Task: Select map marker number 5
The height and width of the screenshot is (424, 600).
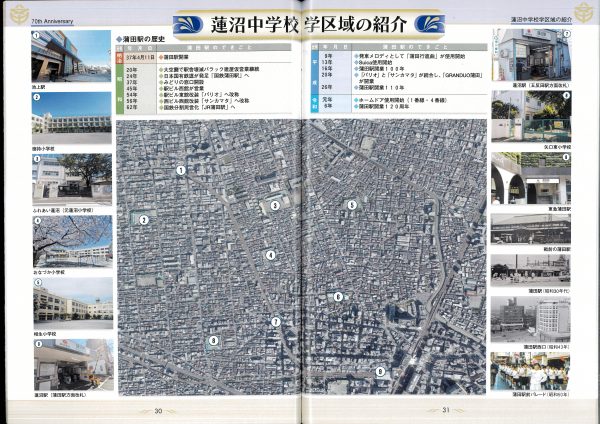Action: click(352, 205)
